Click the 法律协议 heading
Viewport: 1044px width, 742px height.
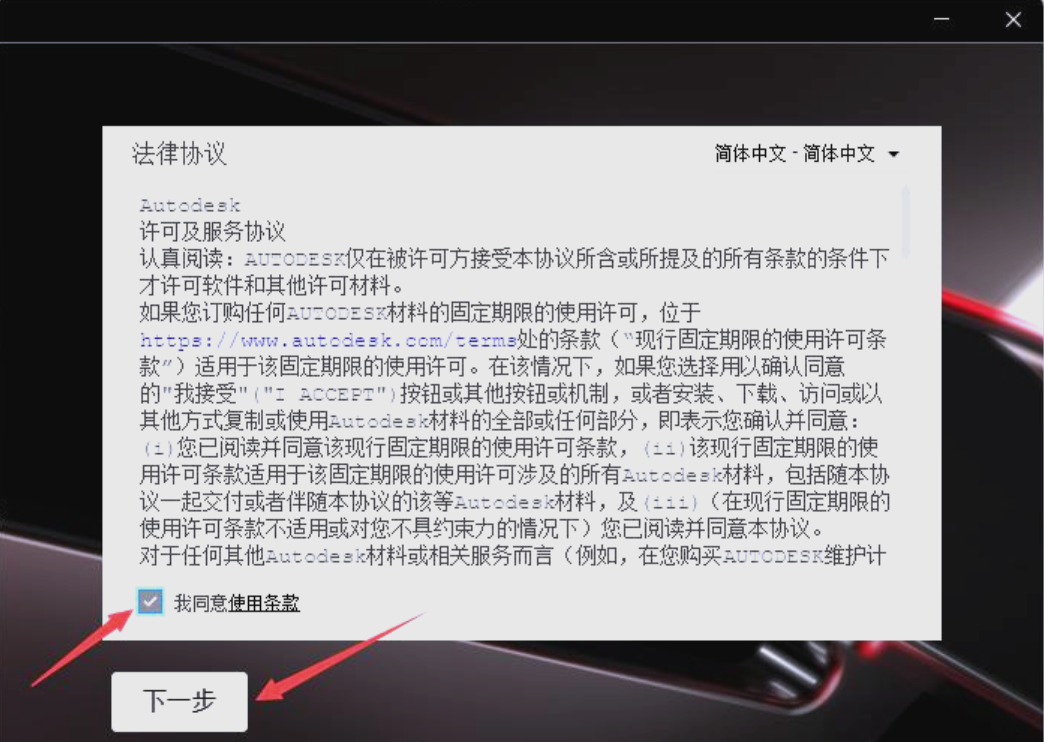point(179,154)
